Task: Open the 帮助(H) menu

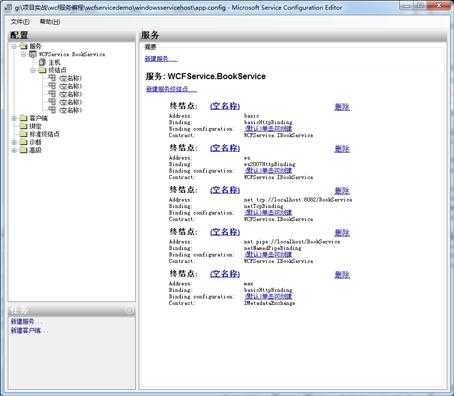Action: click(x=50, y=22)
